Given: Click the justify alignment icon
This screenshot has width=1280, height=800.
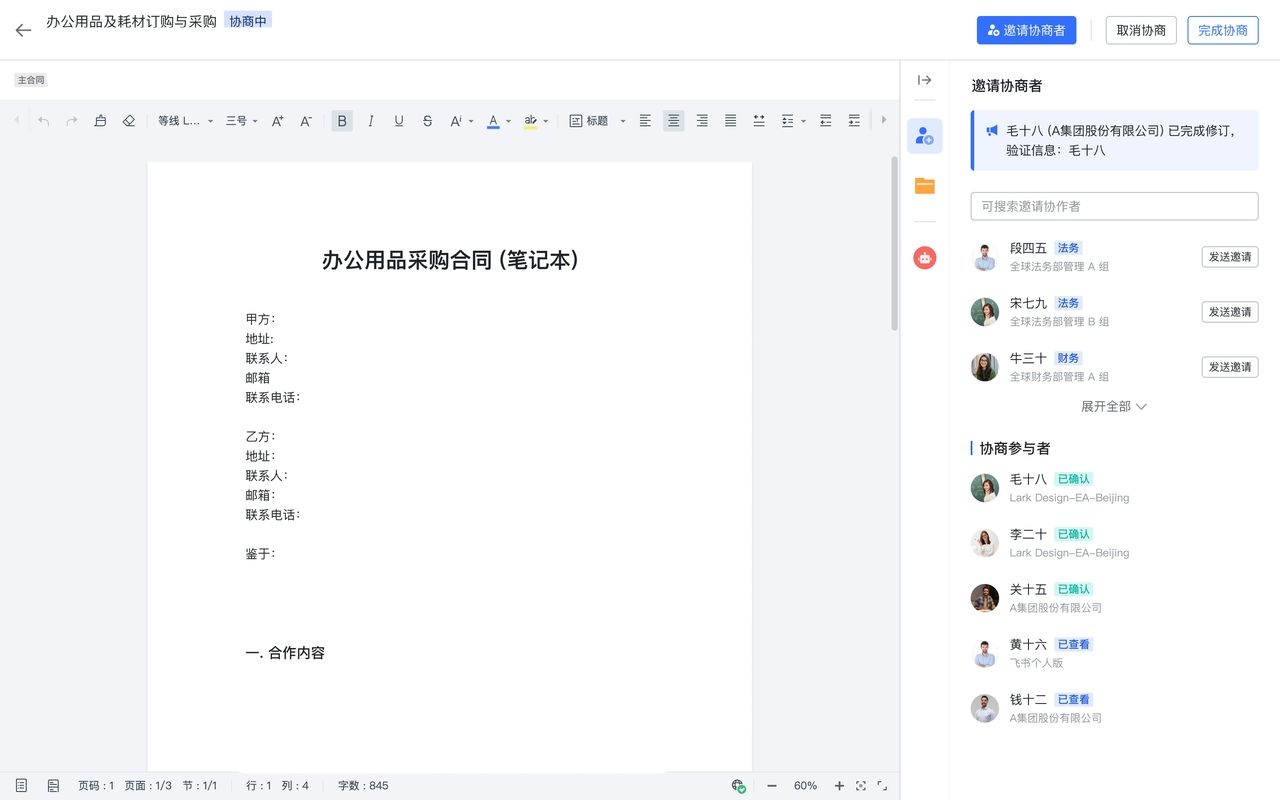Looking at the screenshot, I should pyautogui.click(x=730, y=121).
